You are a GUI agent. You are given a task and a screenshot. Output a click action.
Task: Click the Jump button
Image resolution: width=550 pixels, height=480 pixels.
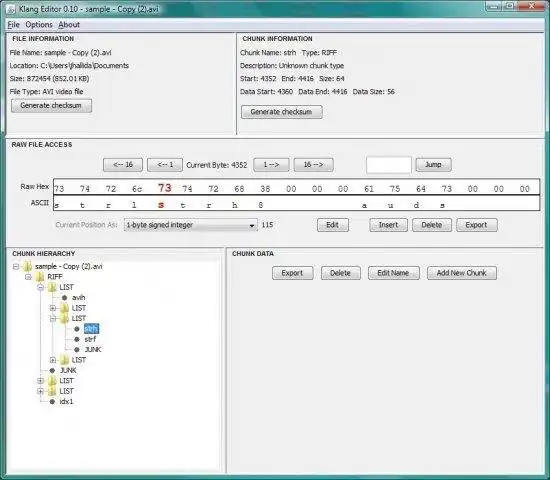pos(433,165)
